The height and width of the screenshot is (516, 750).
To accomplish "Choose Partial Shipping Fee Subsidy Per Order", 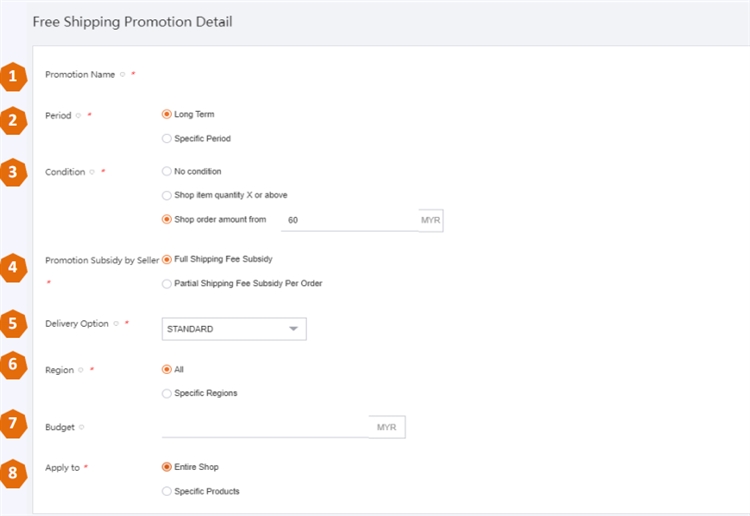I will (167, 284).
